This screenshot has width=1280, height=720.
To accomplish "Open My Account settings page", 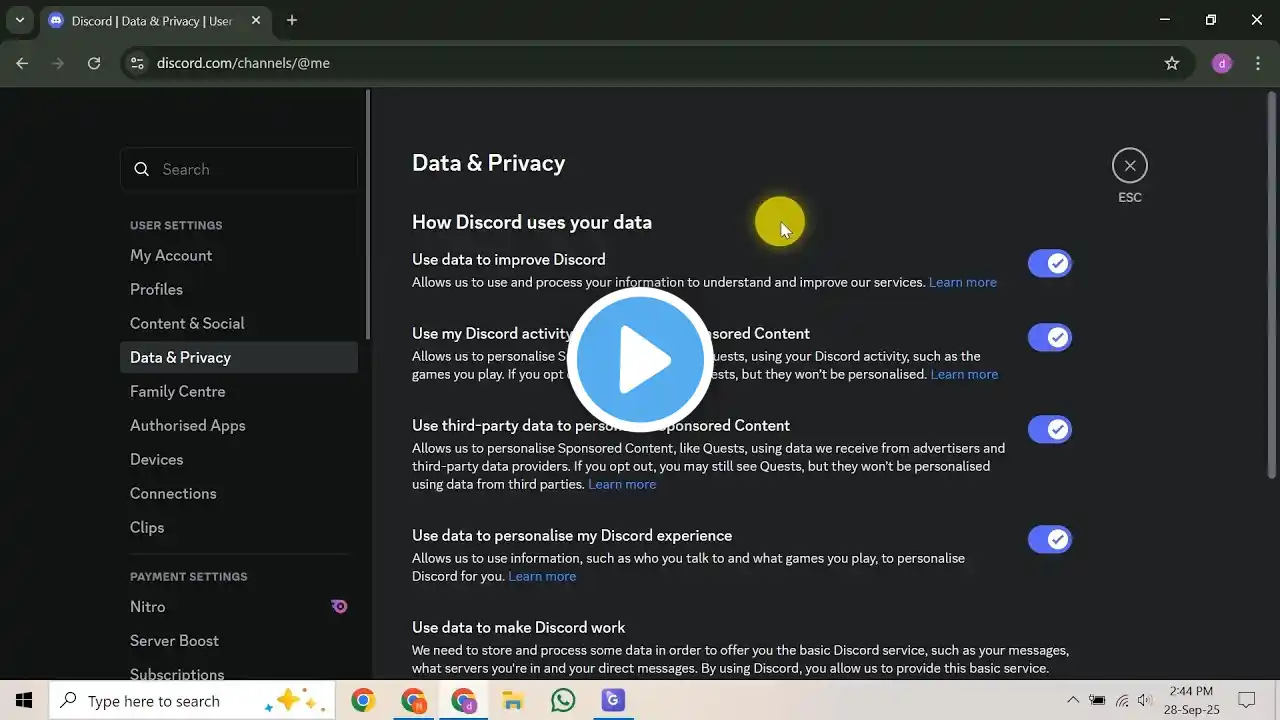I will (x=171, y=256).
